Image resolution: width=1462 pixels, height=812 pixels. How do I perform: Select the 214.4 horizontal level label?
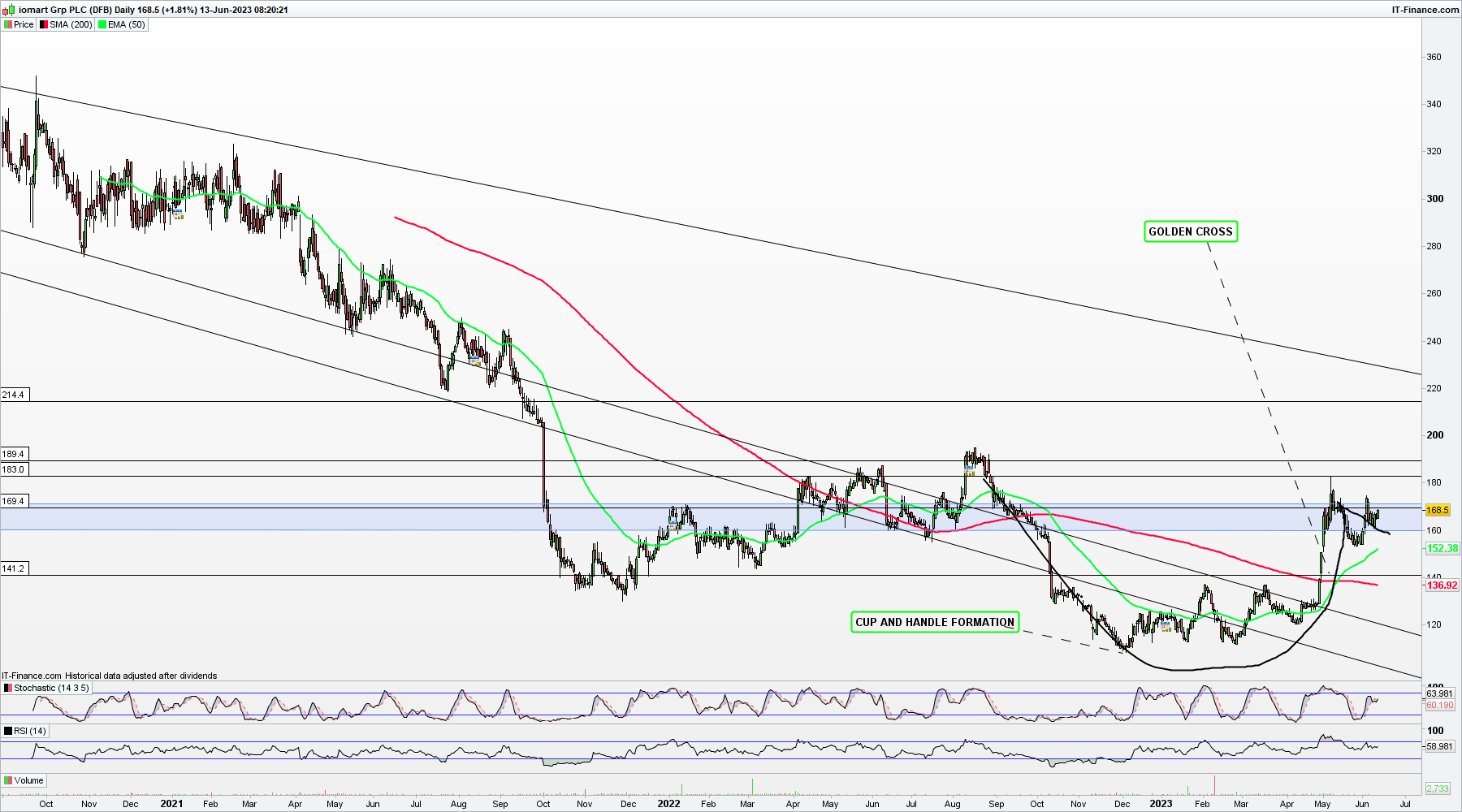pos(13,395)
